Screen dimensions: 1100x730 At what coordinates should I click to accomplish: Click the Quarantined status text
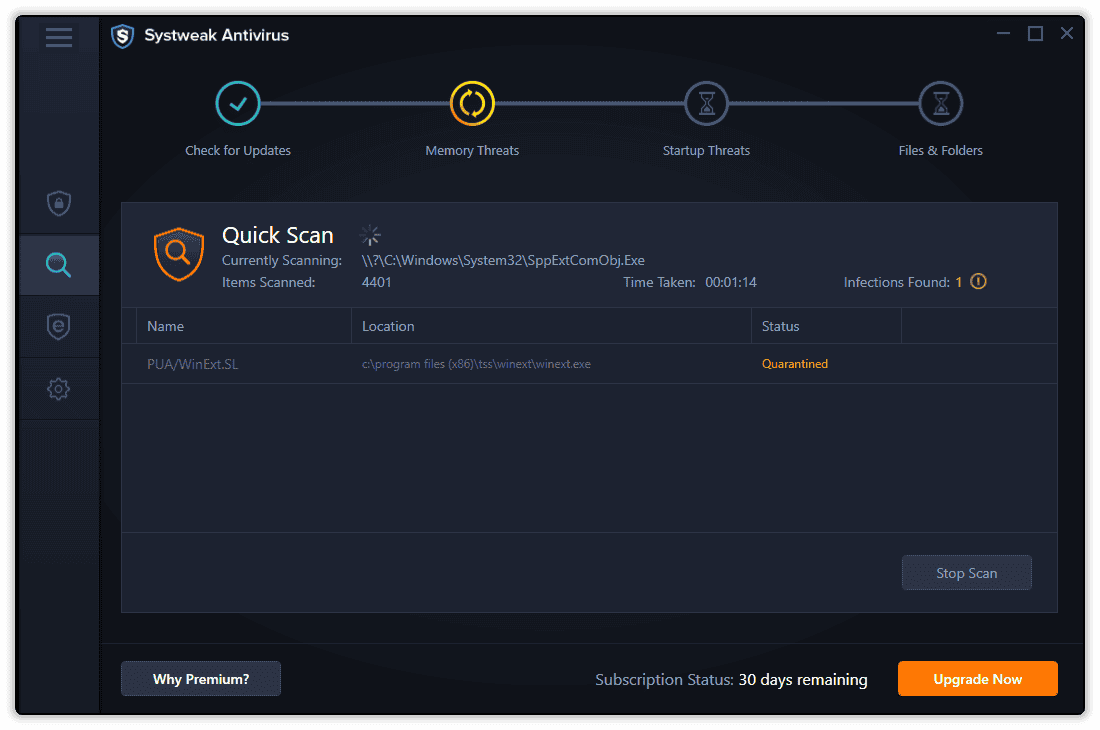(795, 364)
